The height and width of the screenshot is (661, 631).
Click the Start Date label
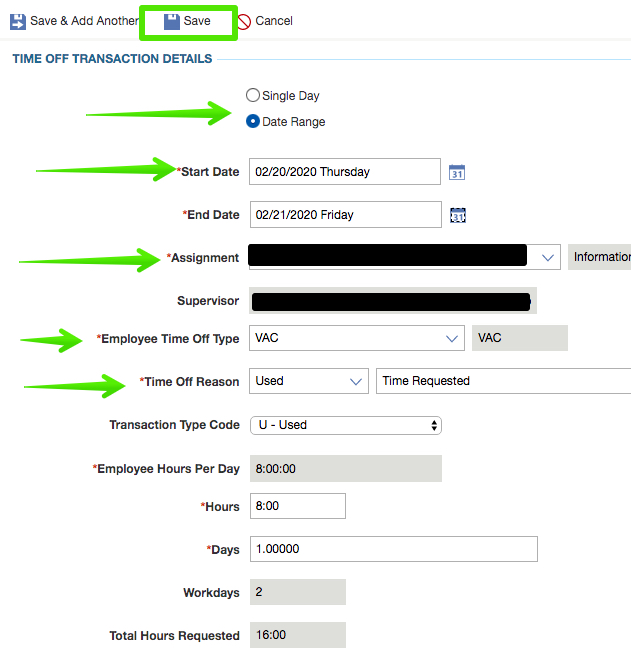pyautogui.click(x=208, y=172)
